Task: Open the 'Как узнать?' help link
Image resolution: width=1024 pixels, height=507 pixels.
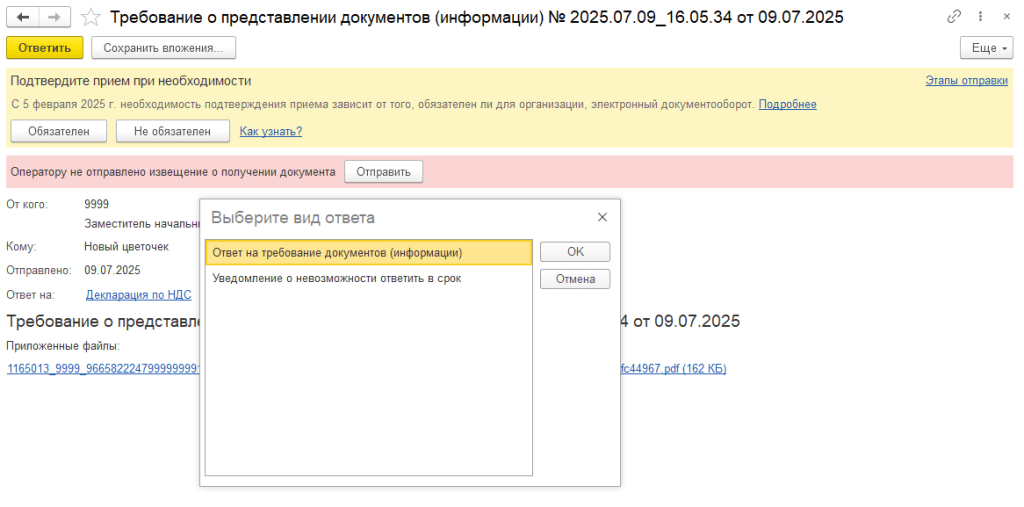Action: [x=271, y=131]
